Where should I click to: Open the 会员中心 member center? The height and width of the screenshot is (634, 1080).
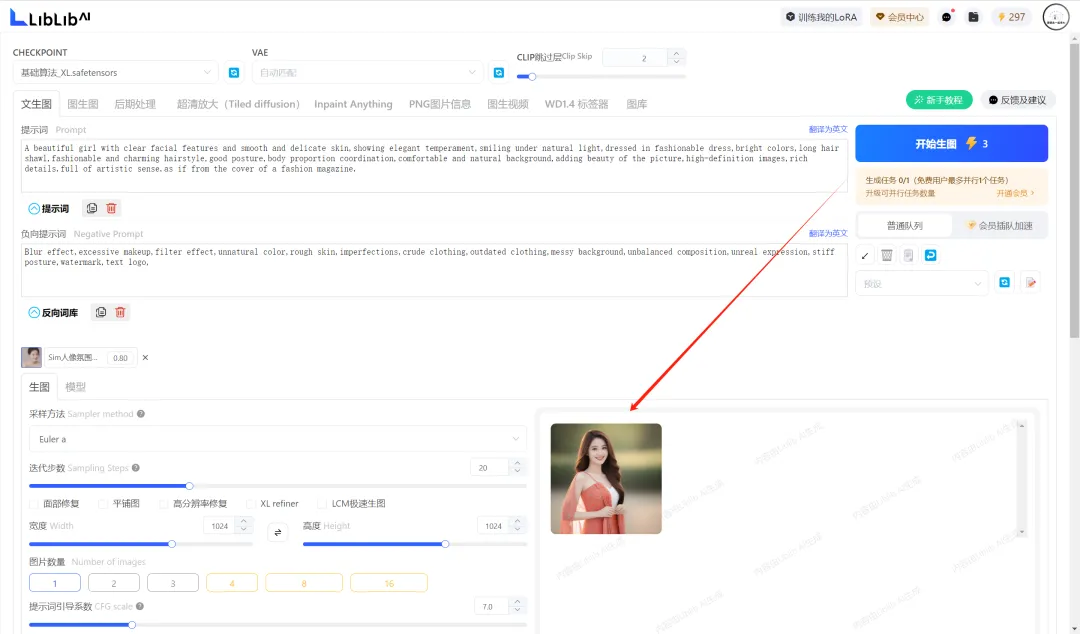900,17
